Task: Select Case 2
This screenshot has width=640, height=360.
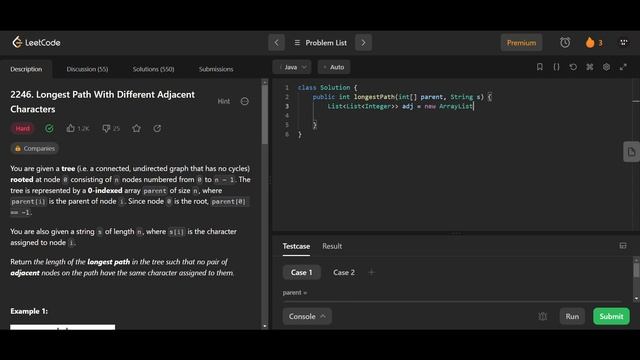Action: [344, 272]
